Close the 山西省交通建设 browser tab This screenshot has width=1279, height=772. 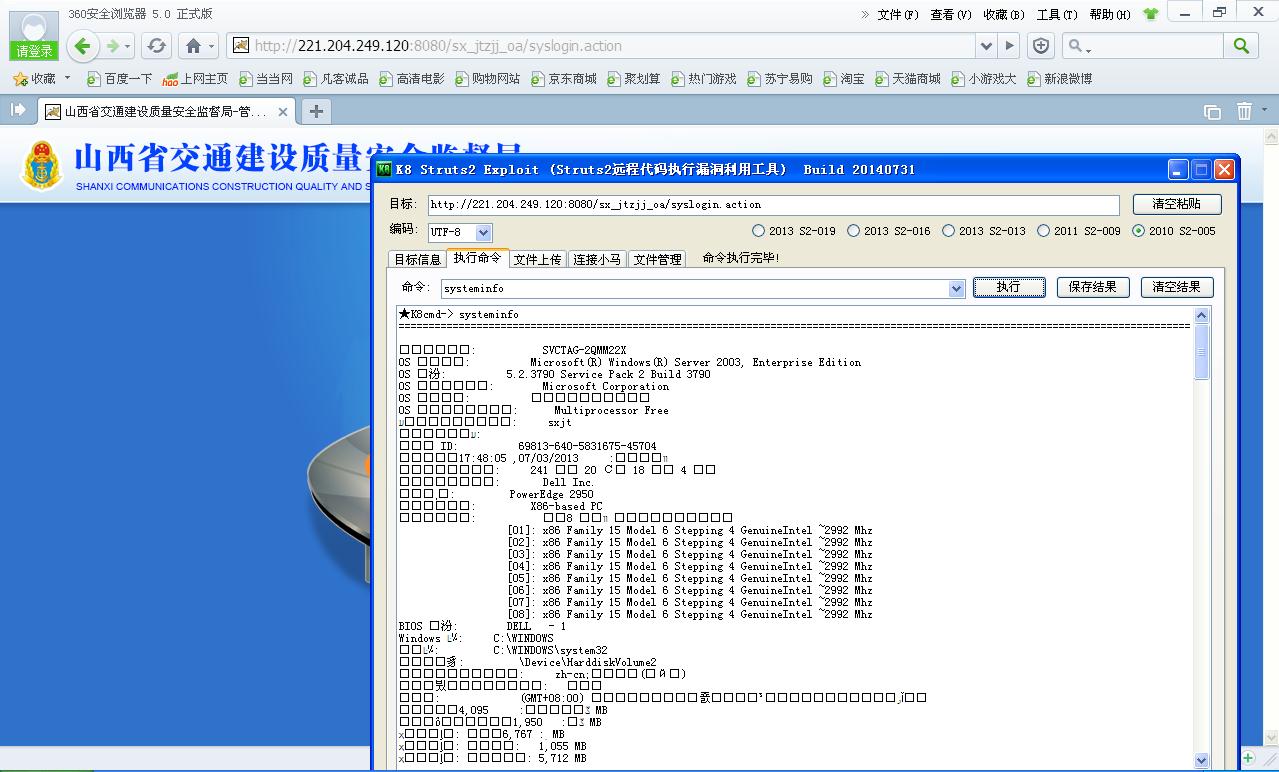pyautogui.click(x=283, y=112)
